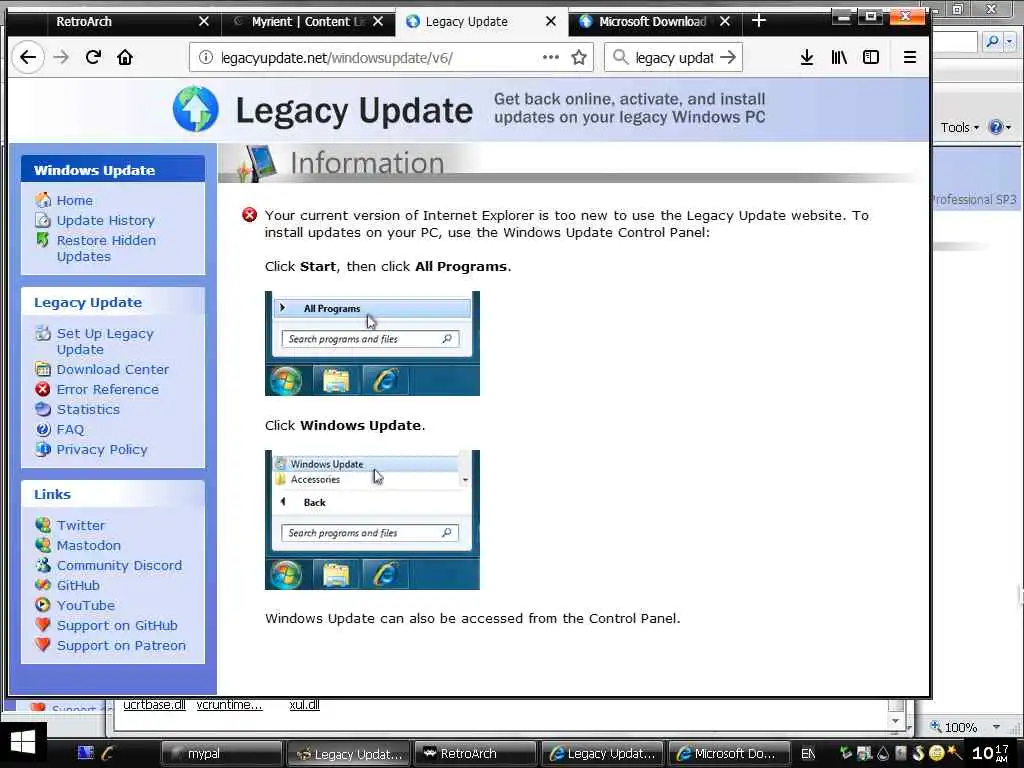This screenshot has width=1024, height=768.
Task: Switch to mypal taskbar button
Action: coord(221,754)
